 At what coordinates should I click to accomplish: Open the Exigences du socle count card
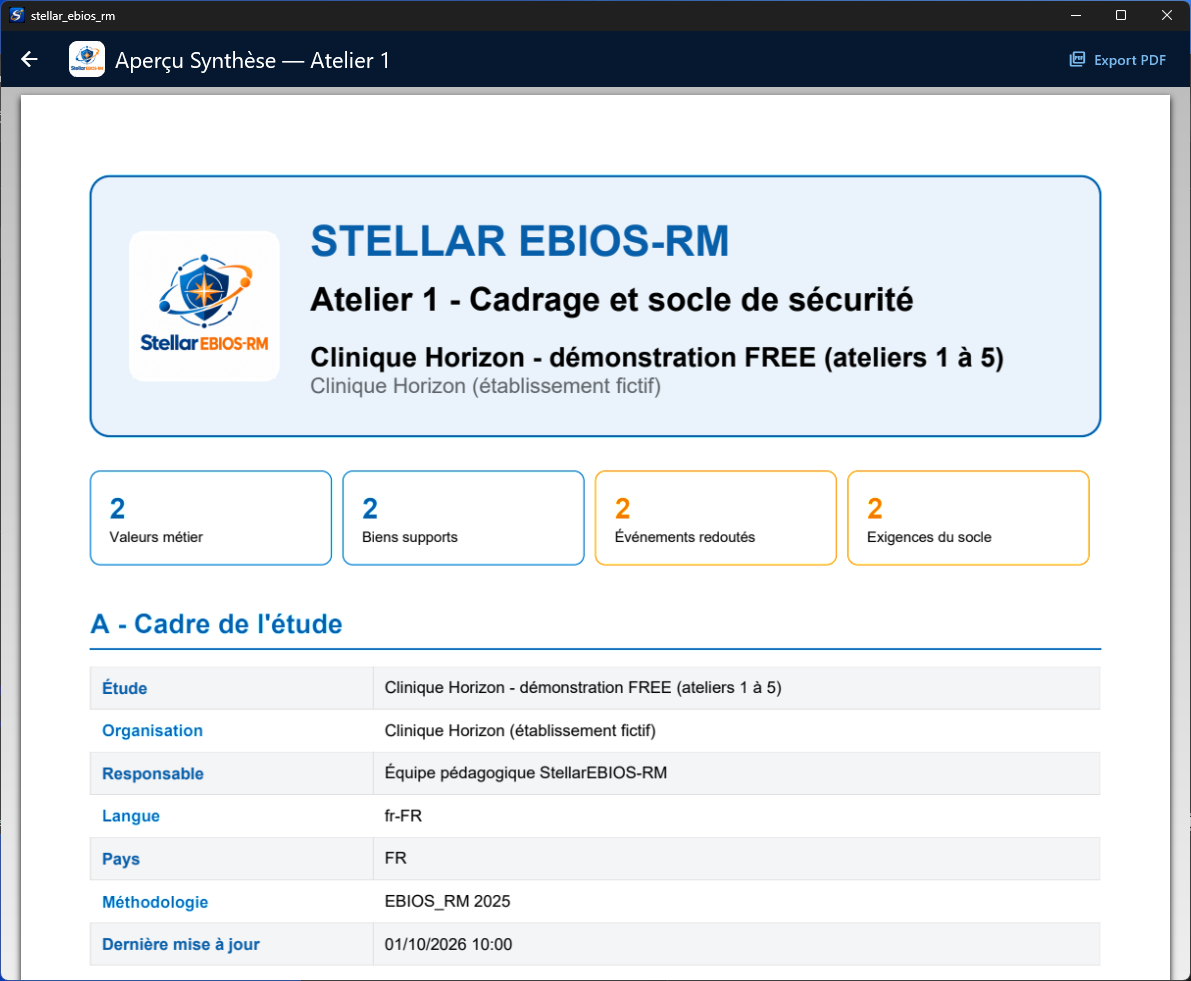(x=968, y=518)
